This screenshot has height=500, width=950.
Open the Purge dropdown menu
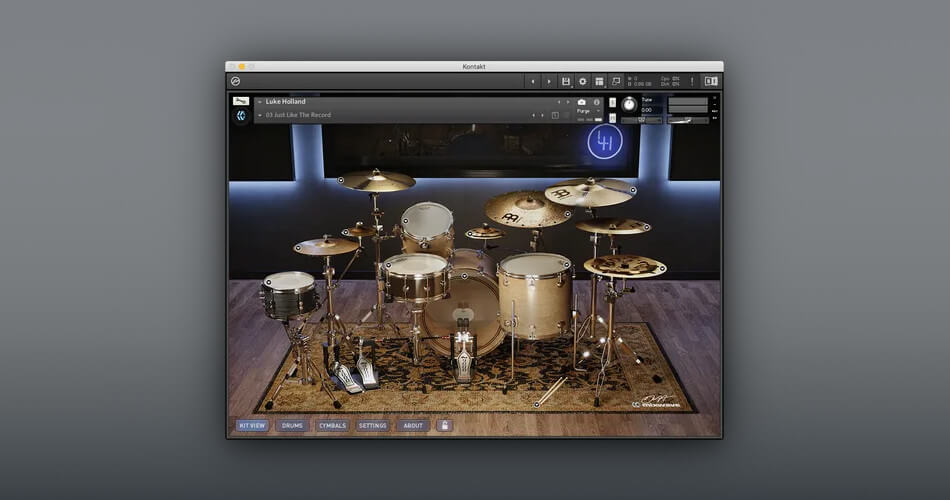(x=588, y=112)
